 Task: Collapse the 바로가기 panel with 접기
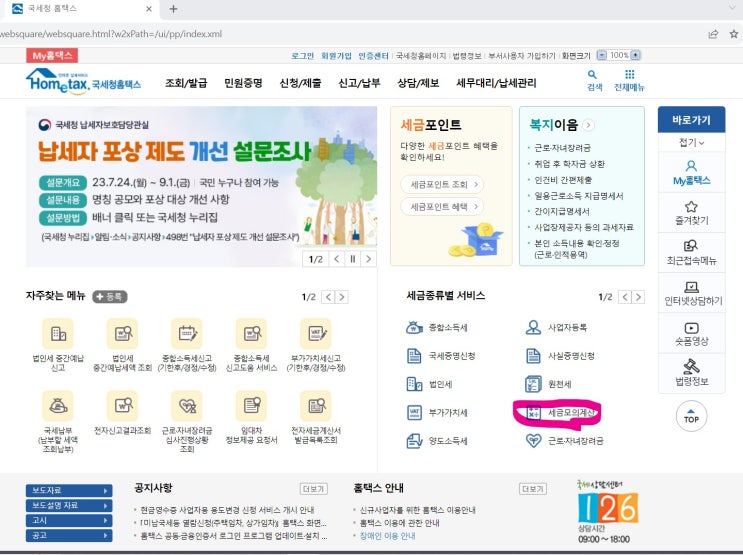tap(691, 142)
